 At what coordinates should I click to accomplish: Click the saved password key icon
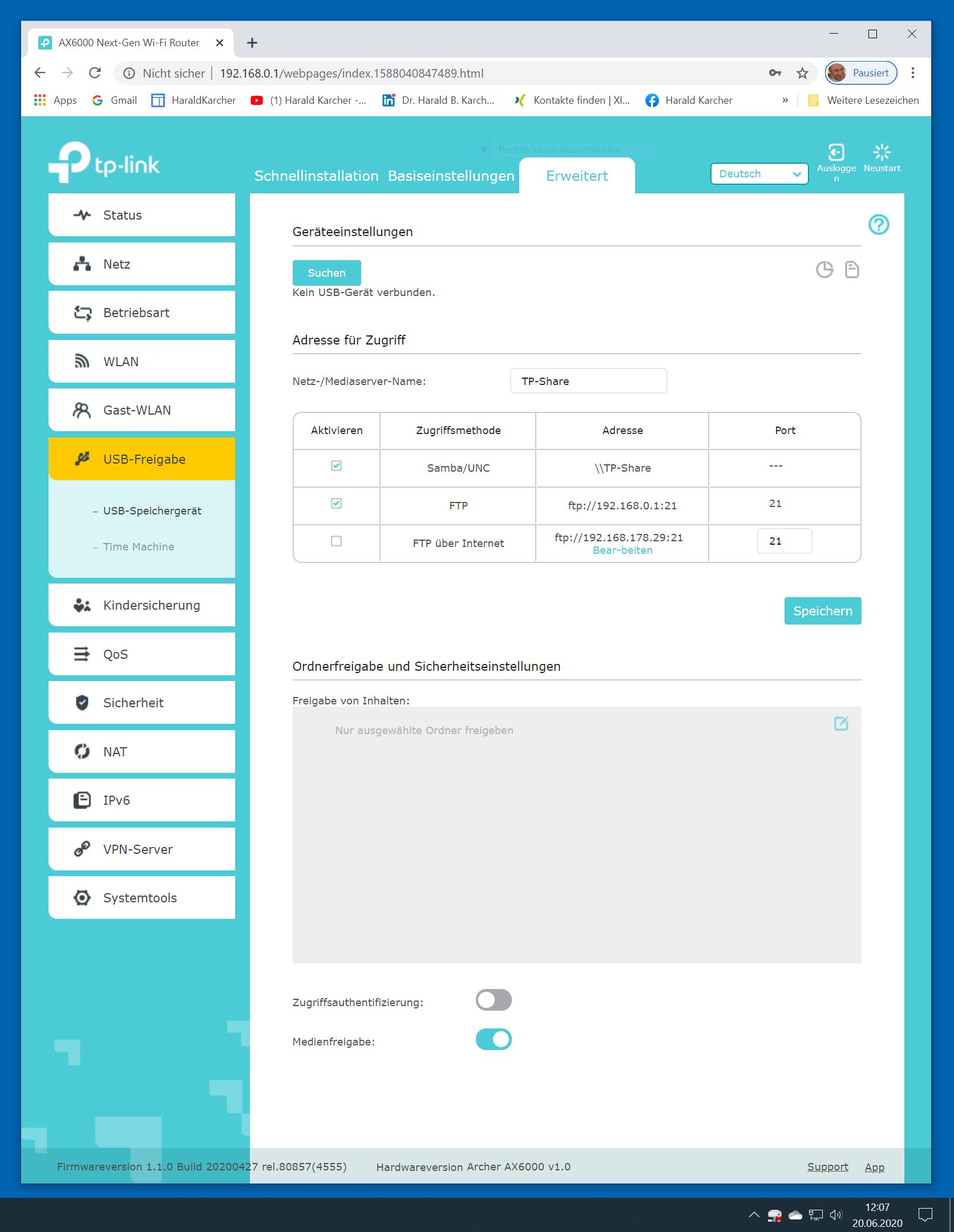[775, 73]
